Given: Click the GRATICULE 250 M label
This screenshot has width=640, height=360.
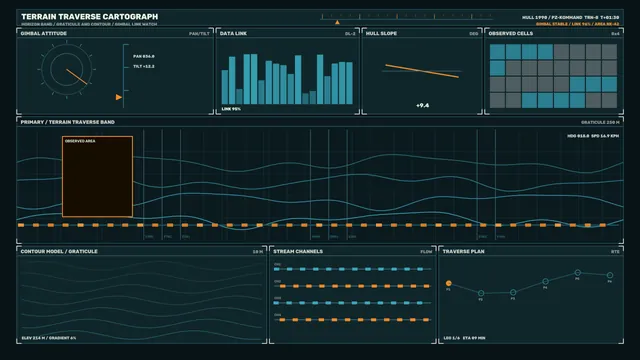Looking at the screenshot, I should [x=600, y=122].
